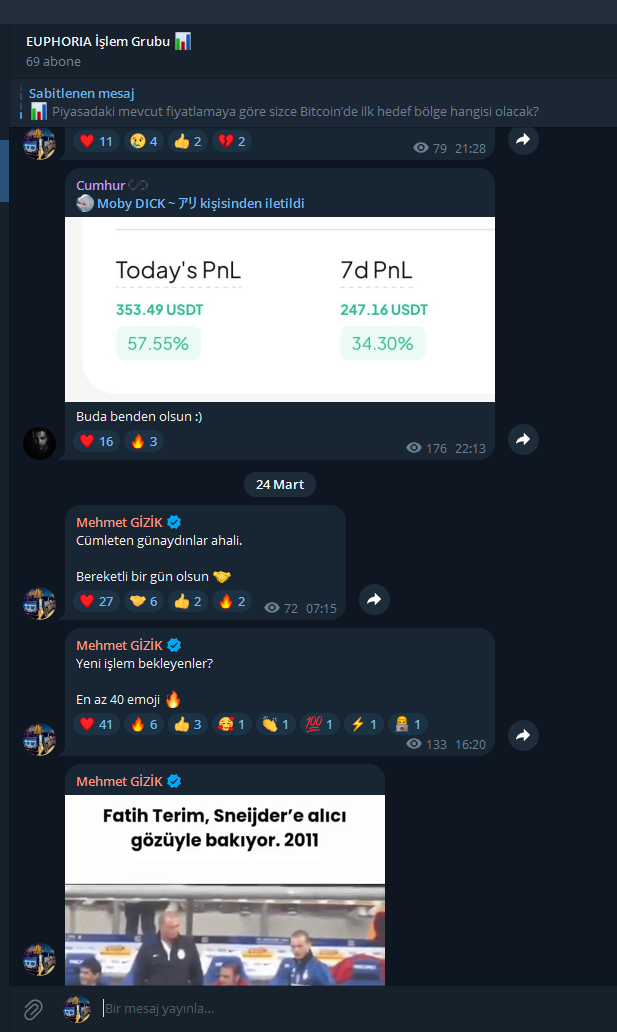
Task: Open Cumhur's profile avatar
Action: coord(39,443)
